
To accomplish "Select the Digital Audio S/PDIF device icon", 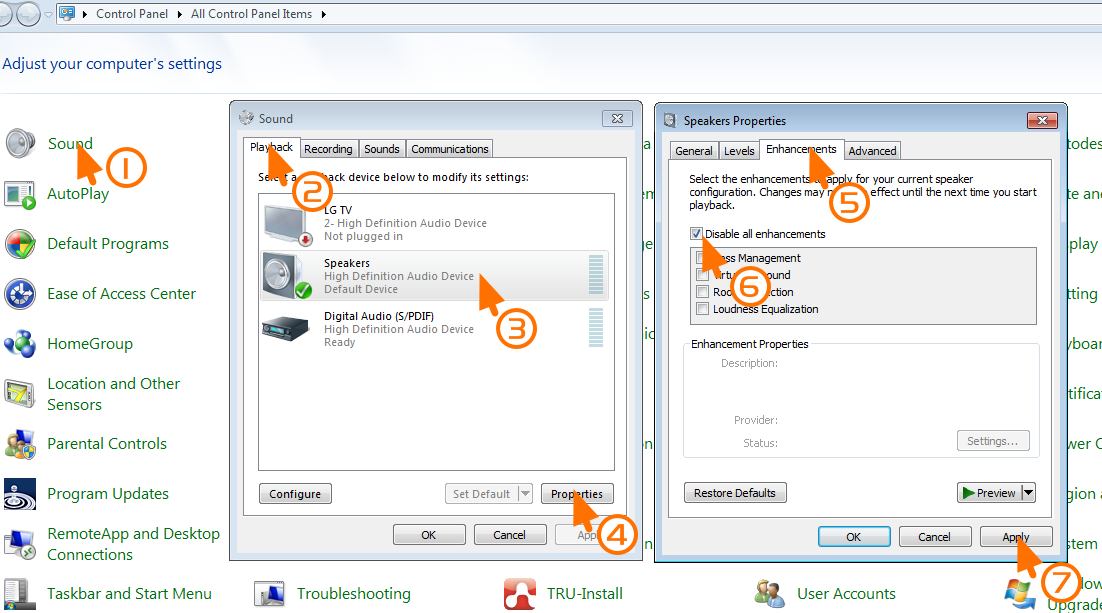I will coord(285,328).
